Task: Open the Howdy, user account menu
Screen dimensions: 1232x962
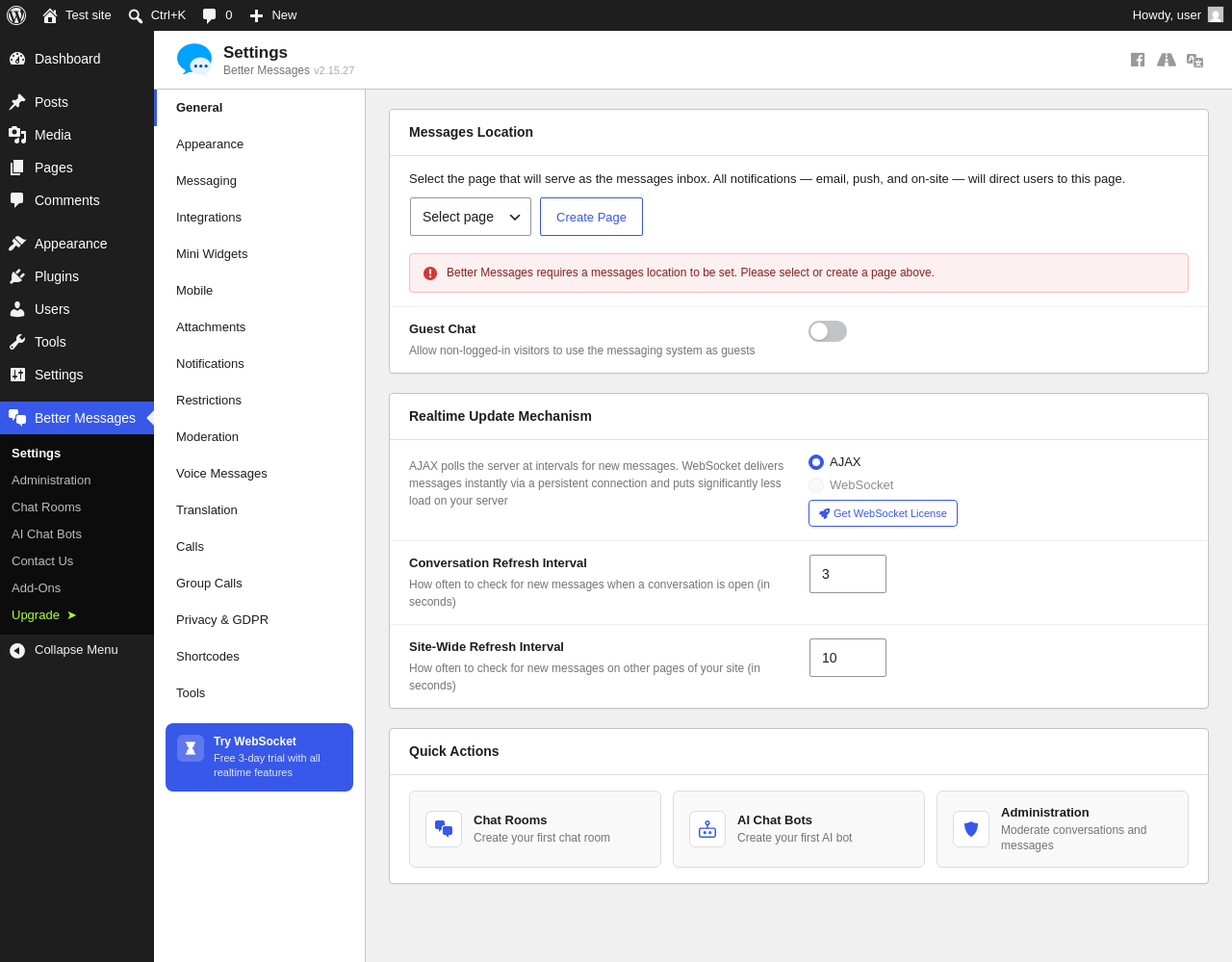Action: pyautogui.click(x=1178, y=15)
